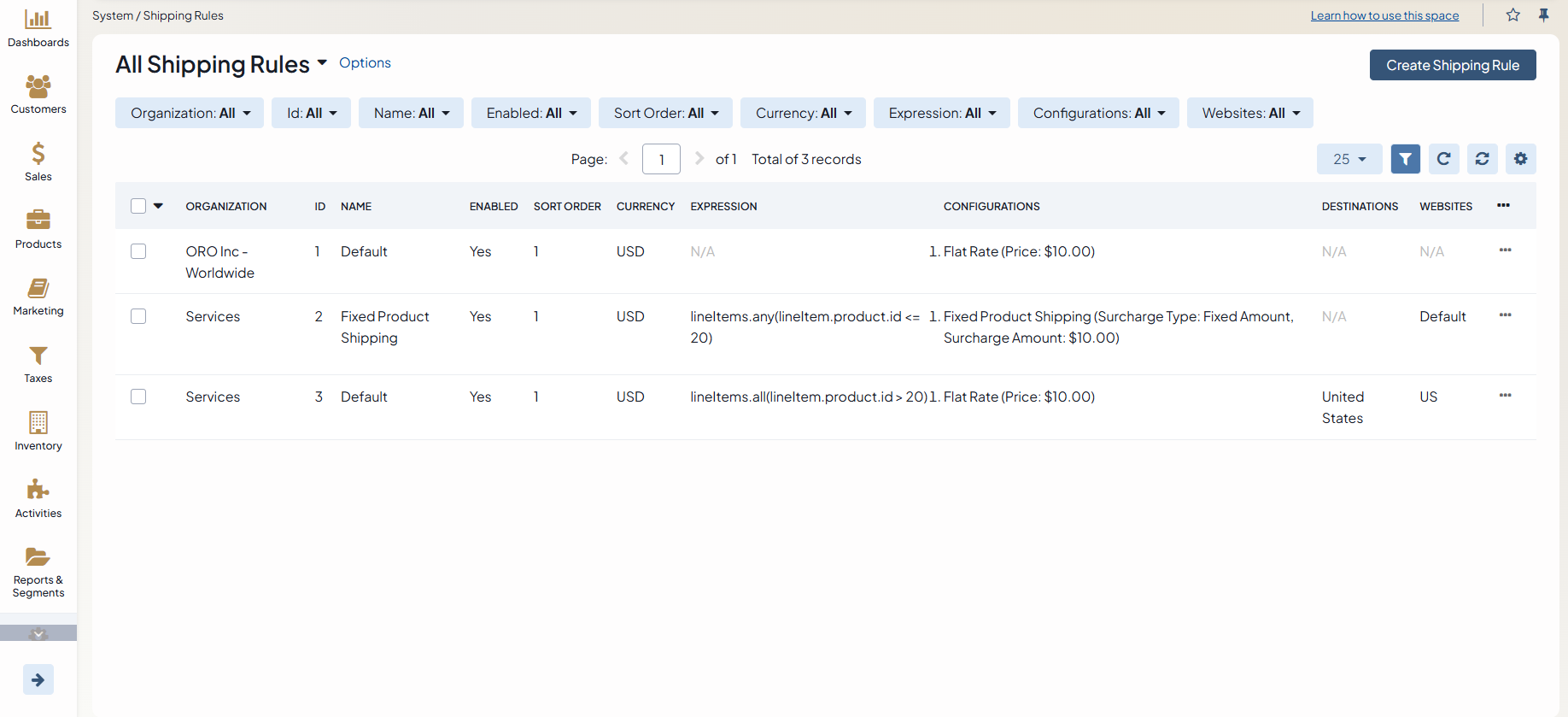Open the Inventory sidebar menu
The height and width of the screenshot is (717, 1568).
click(x=38, y=431)
